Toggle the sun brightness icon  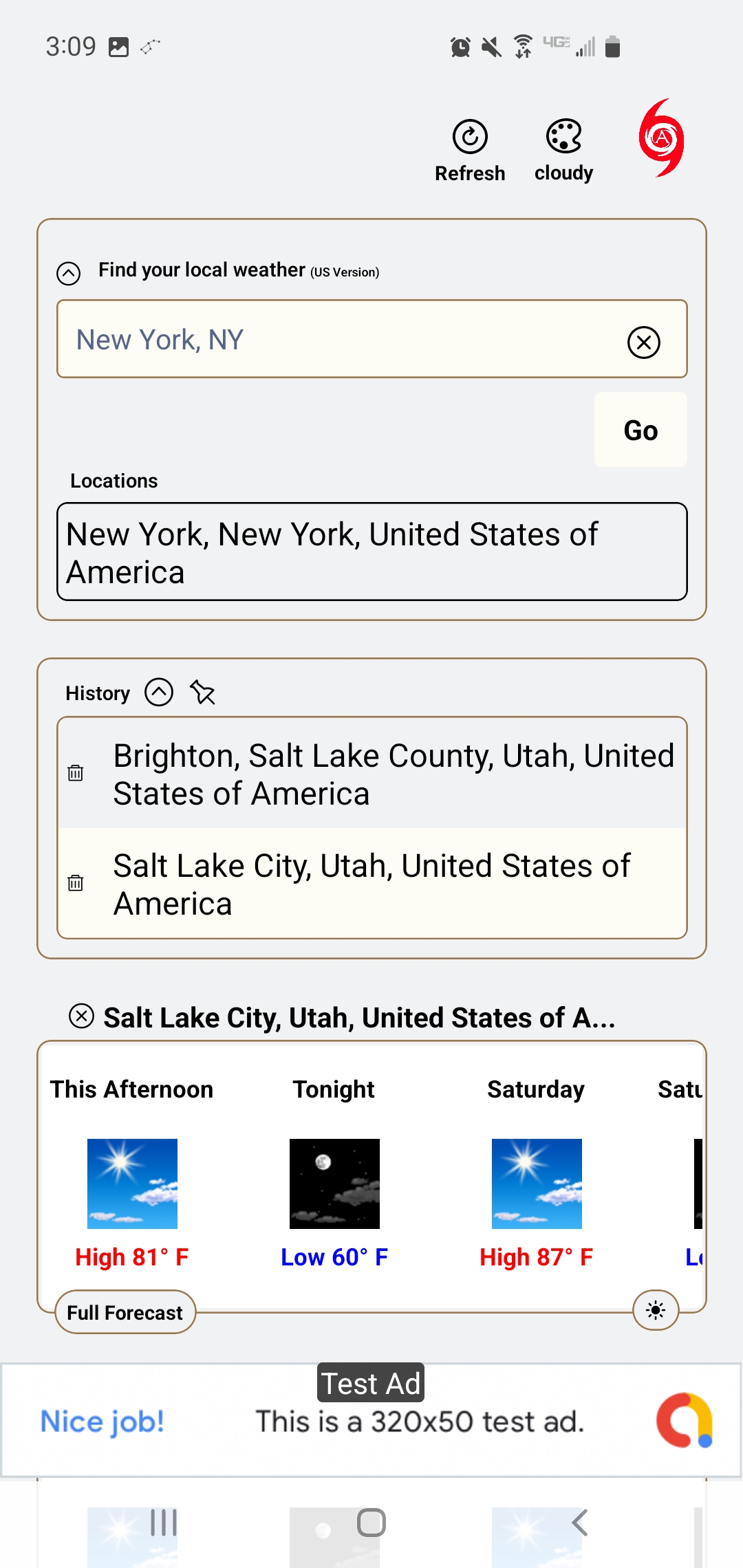click(x=656, y=1310)
